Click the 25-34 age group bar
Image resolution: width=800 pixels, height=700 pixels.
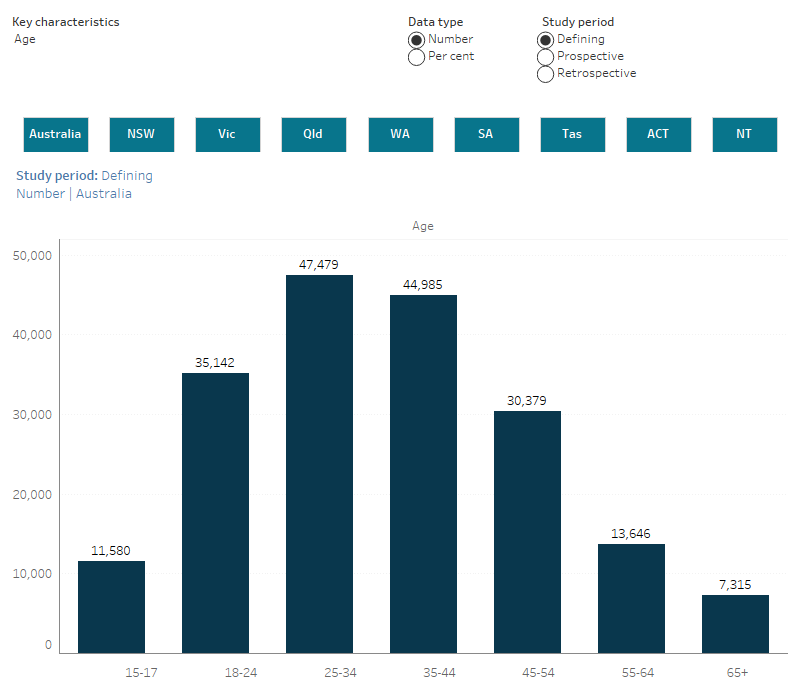tap(319, 460)
